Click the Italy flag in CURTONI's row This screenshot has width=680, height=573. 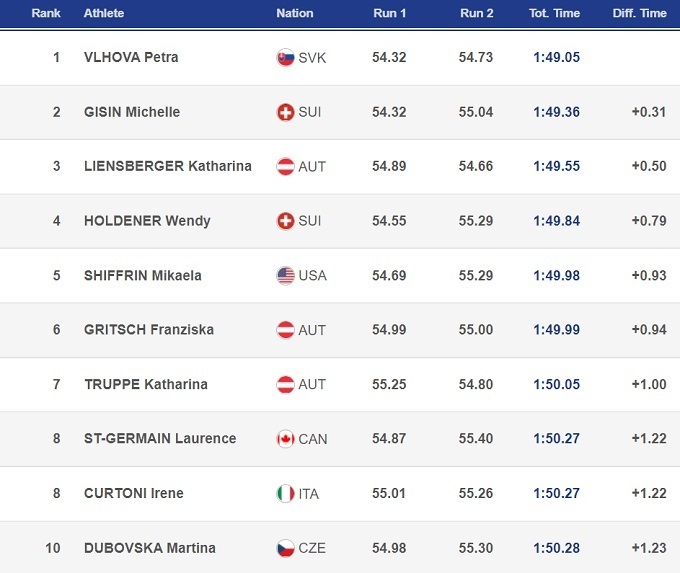285,494
